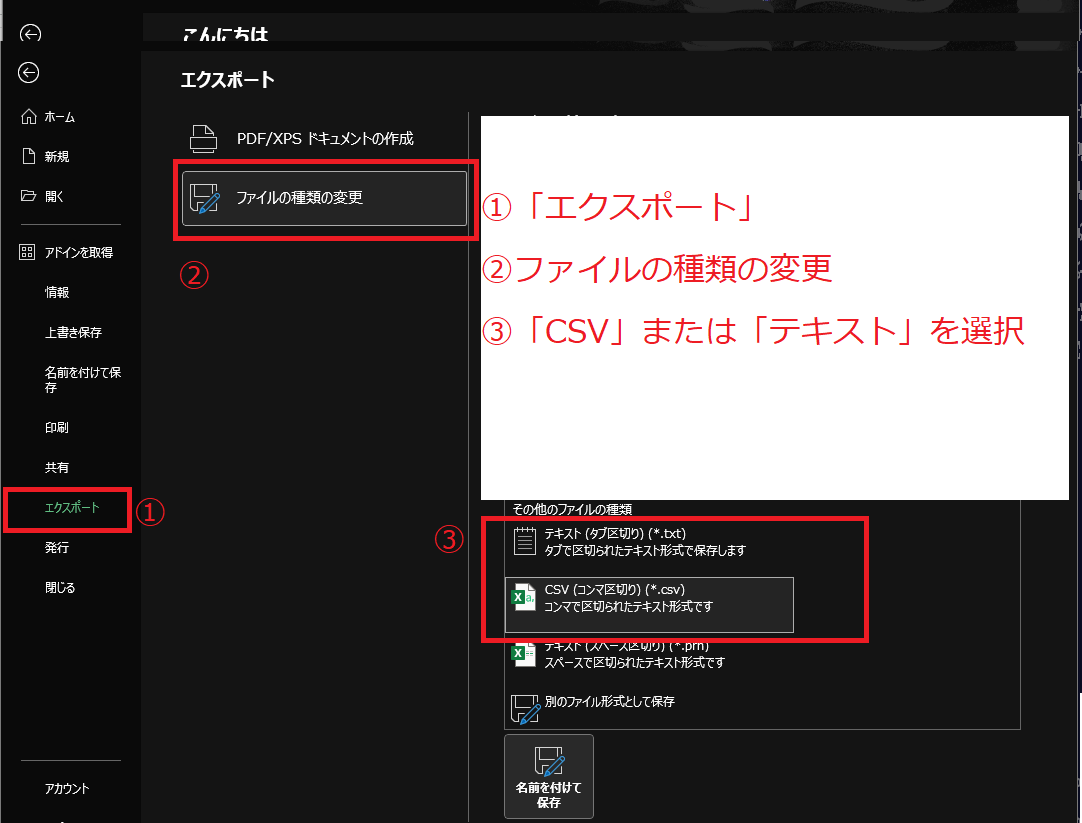Open the 印刷 page
1082x823 pixels.
point(57,428)
